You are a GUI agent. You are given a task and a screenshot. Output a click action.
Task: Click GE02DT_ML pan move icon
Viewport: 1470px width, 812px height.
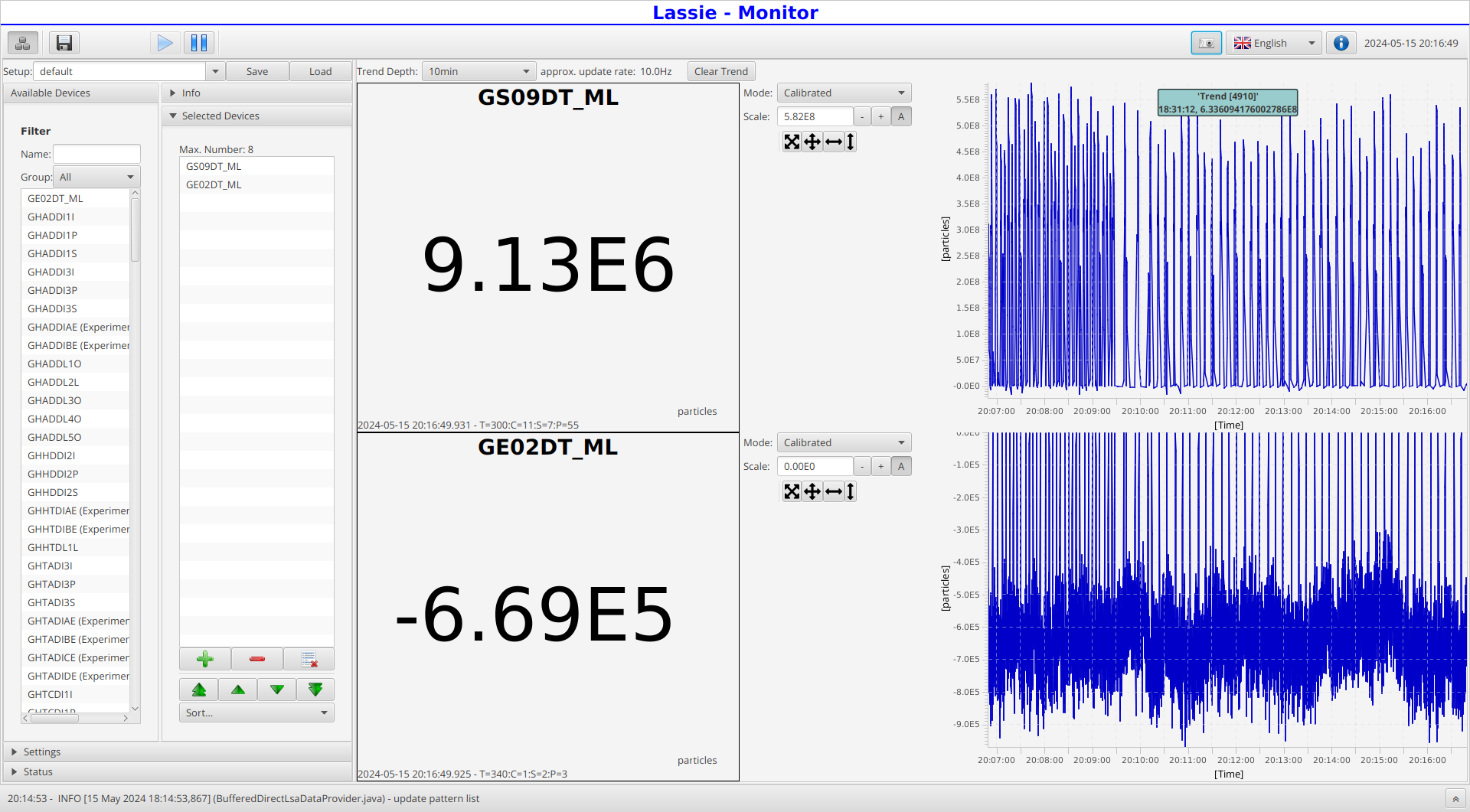pyautogui.click(x=812, y=491)
